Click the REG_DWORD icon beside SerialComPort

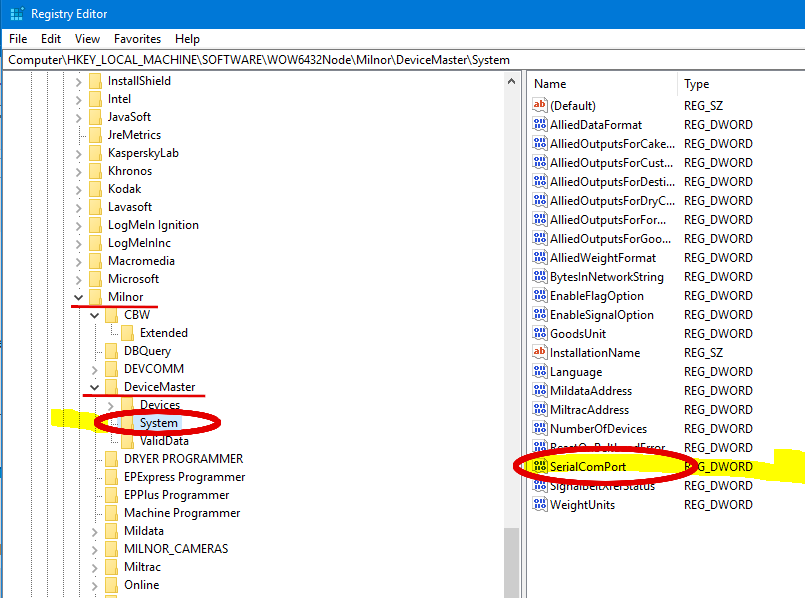coord(540,466)
